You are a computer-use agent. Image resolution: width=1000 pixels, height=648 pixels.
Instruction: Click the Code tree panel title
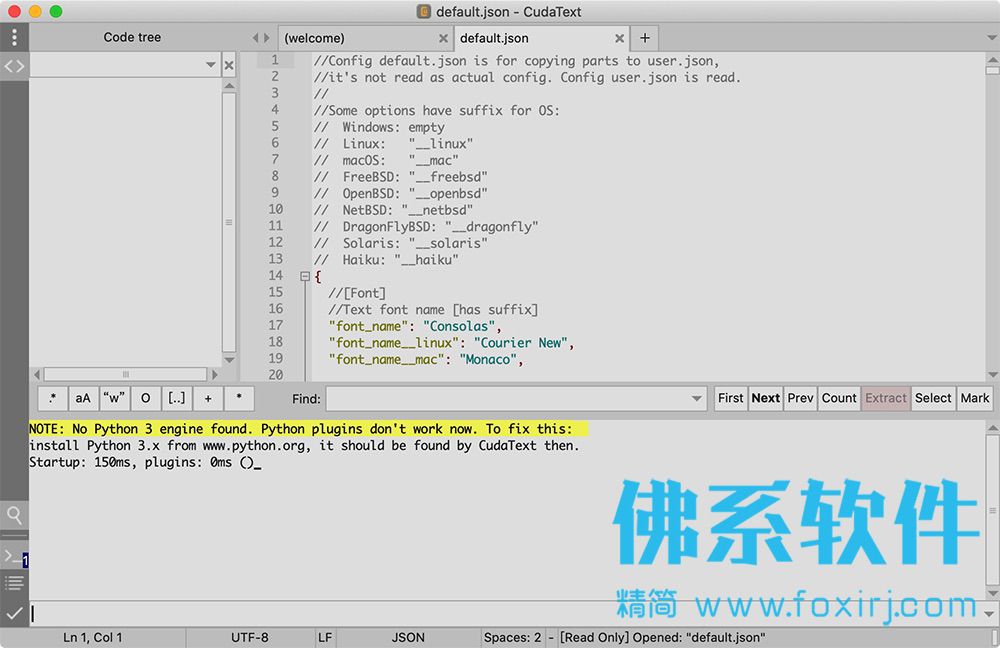click(132, 37)
